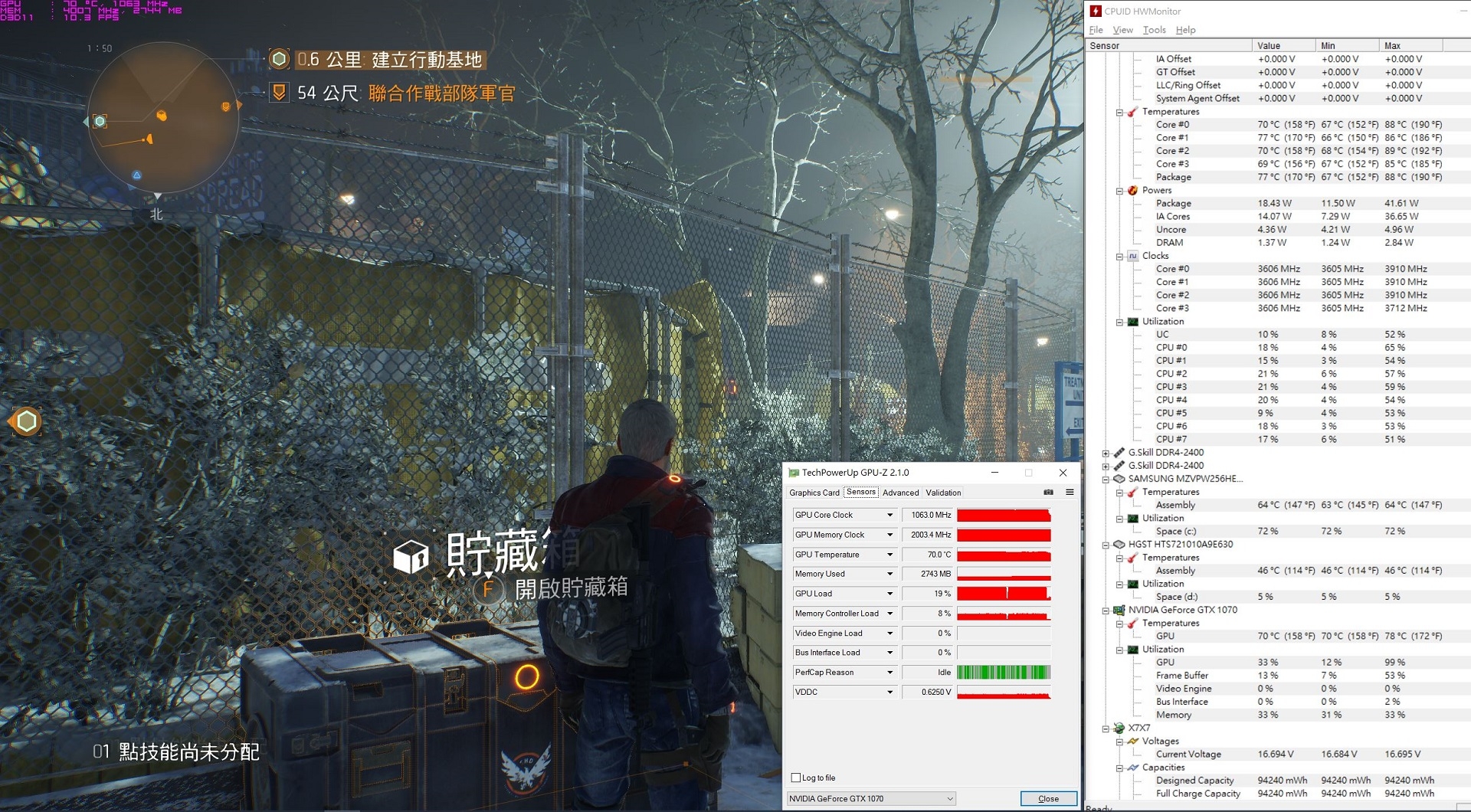Click the F key interaction prompt icon
The image size is (1471, 812).
488,588
